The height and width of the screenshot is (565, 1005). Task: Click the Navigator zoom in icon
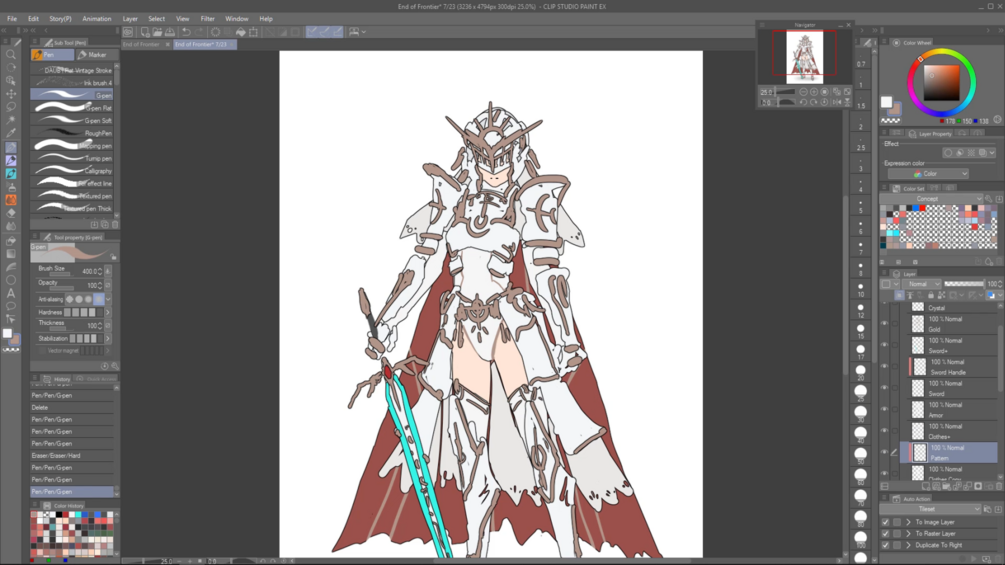pyautogui.click(x=814, y=92)
